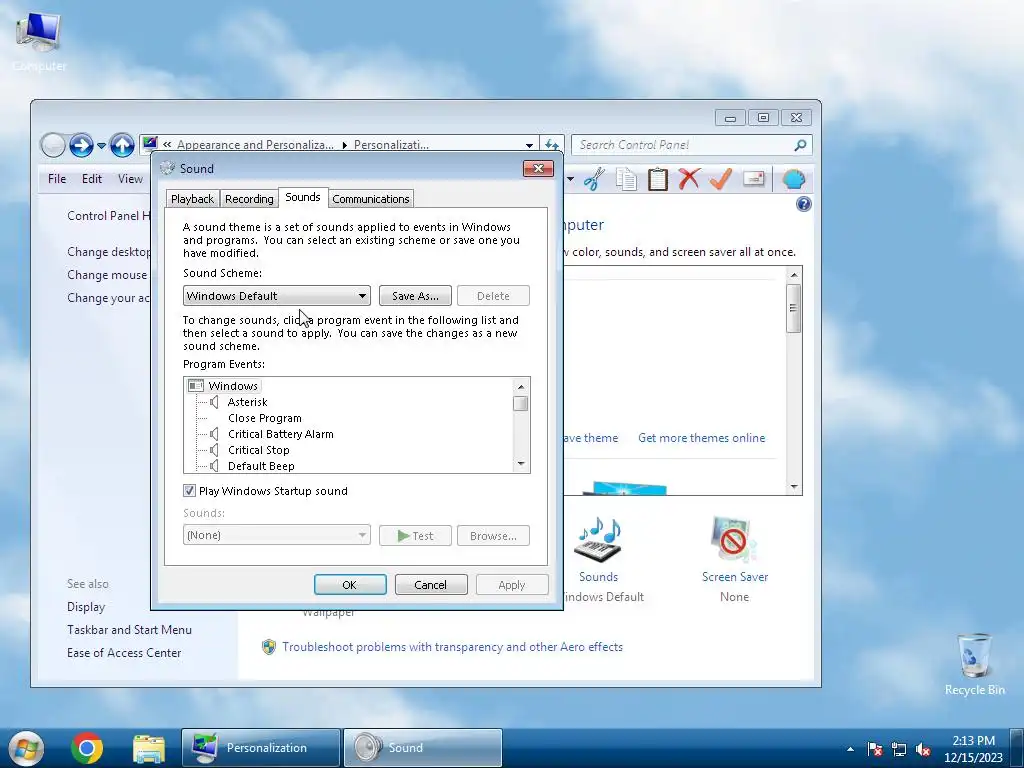Click Program Events scrollbar down arrow
The image size is (1024, 768).
pyautogui.click(x=520, y=464)
